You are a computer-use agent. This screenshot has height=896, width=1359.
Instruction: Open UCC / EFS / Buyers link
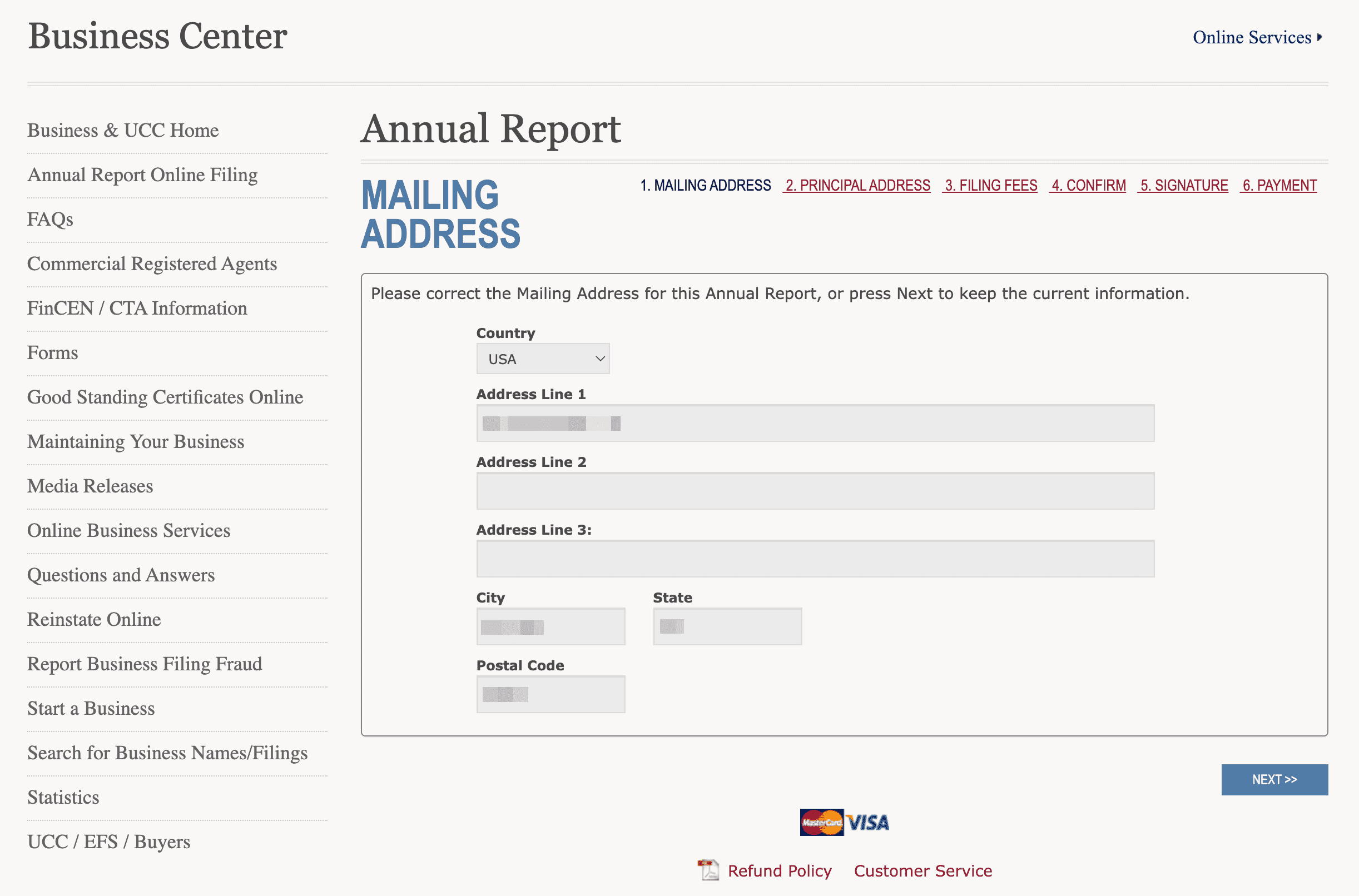click(108, 842)
